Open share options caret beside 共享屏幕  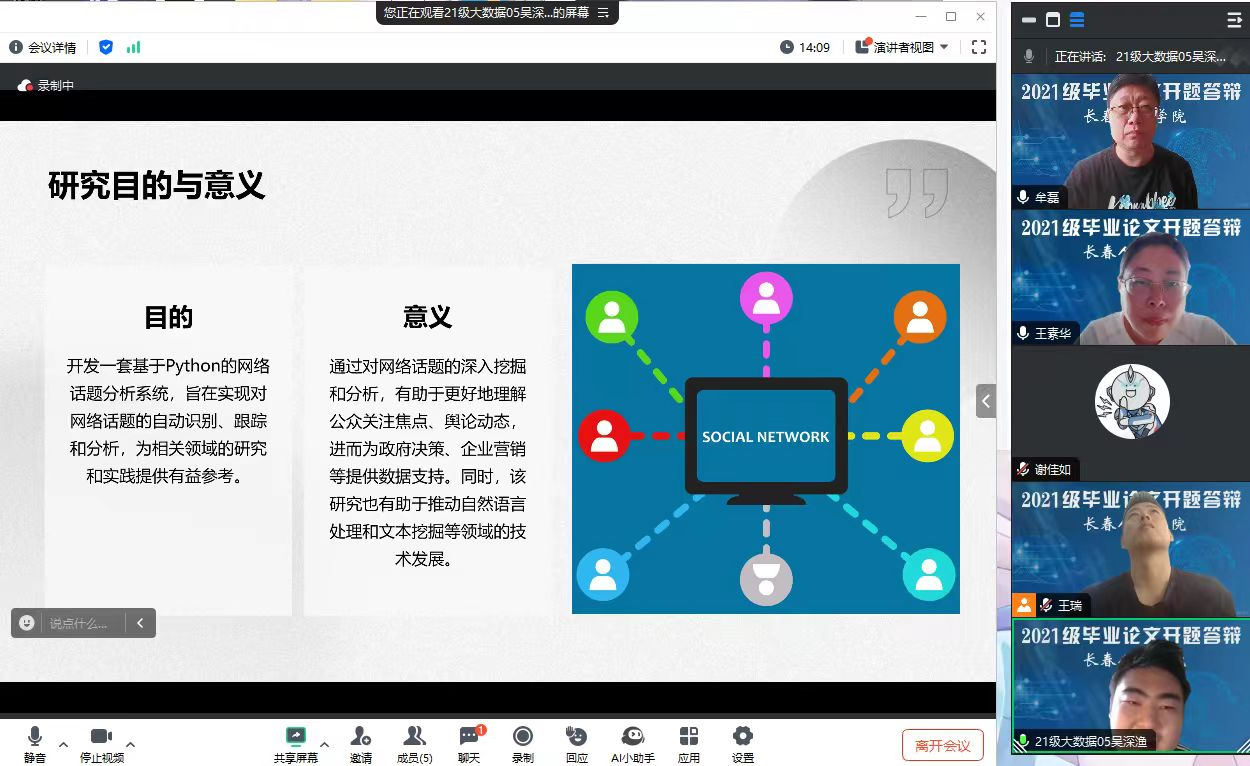pyautogui.click(x=324, y=745)
